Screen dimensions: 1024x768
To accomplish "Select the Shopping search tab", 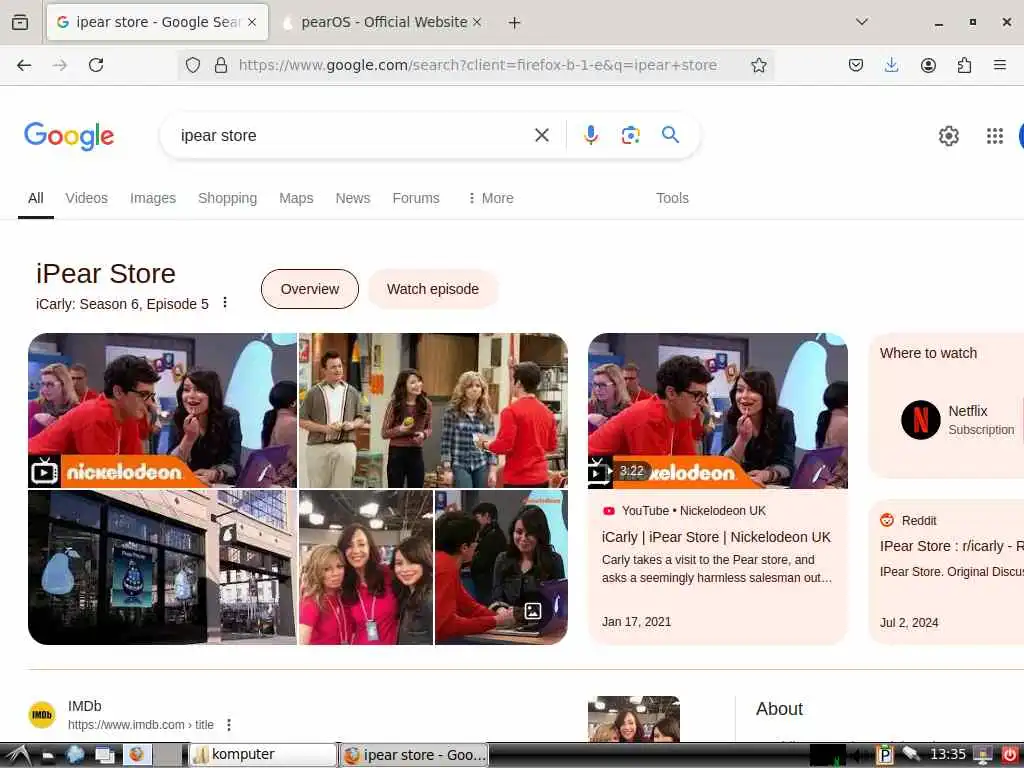I will pos(227,198).
